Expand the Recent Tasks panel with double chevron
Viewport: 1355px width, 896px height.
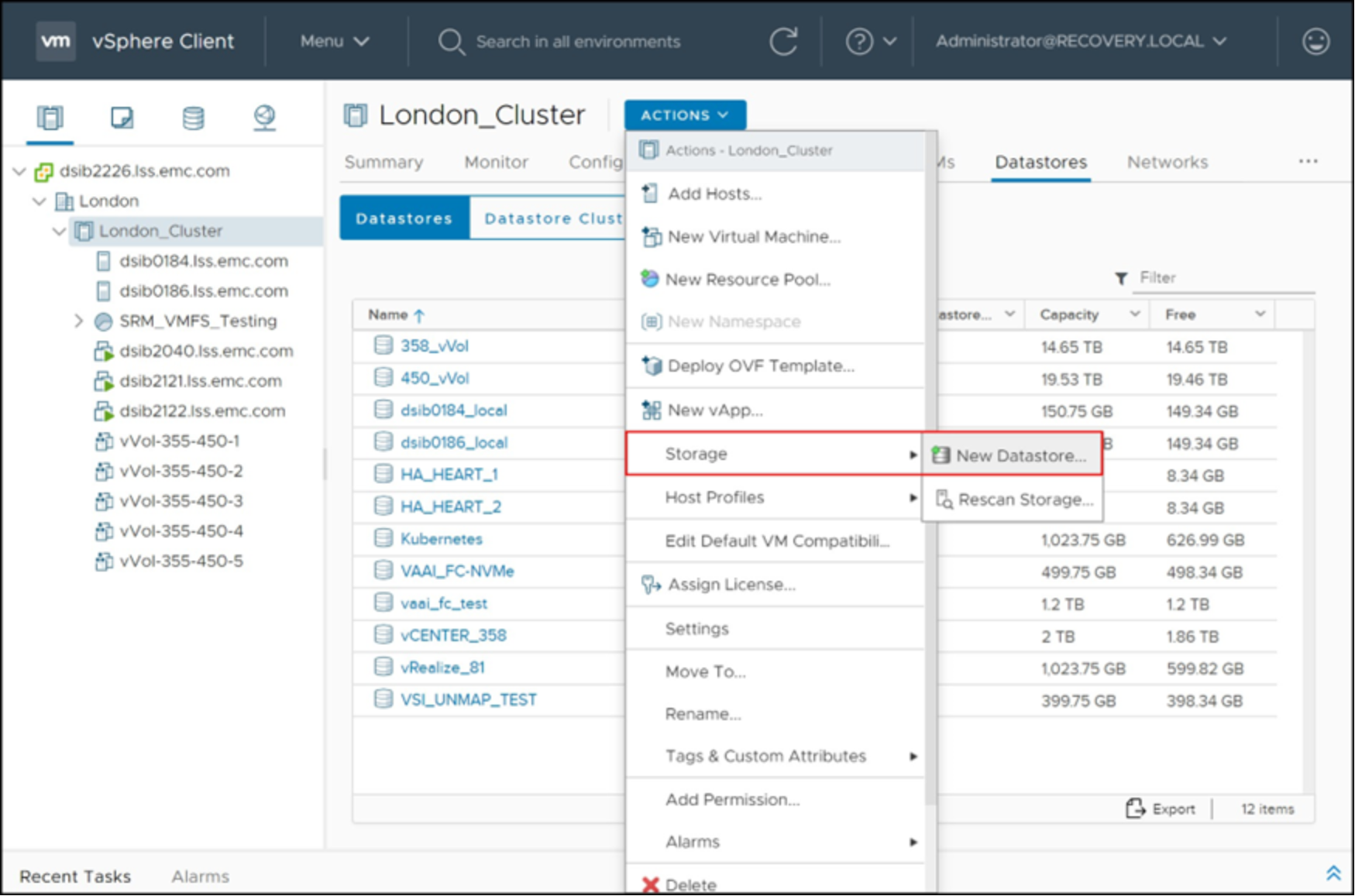[x=1333, y=874]
